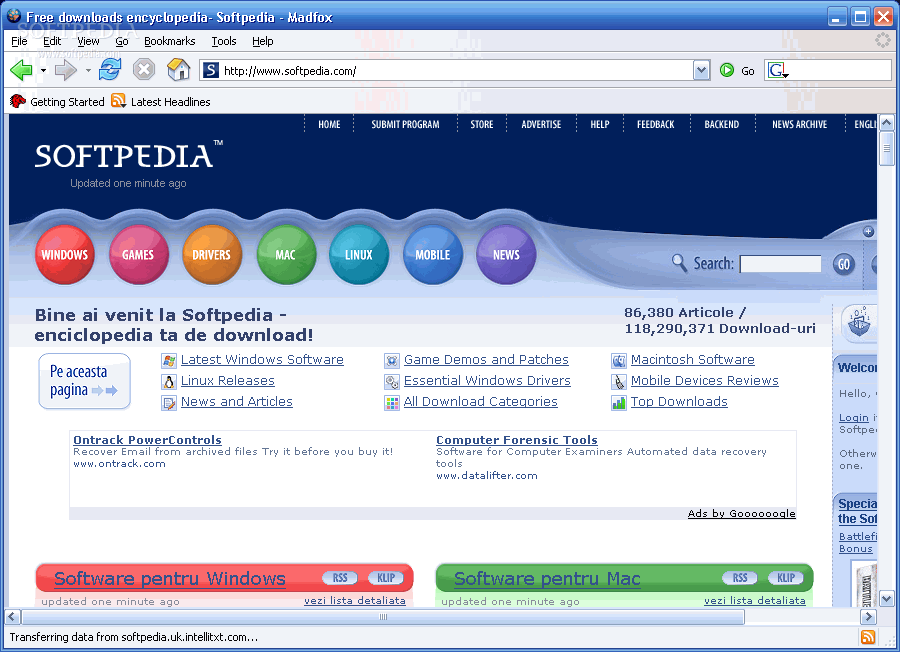
Task: Click the SOFTPEDIA logo
Action: 129,156
